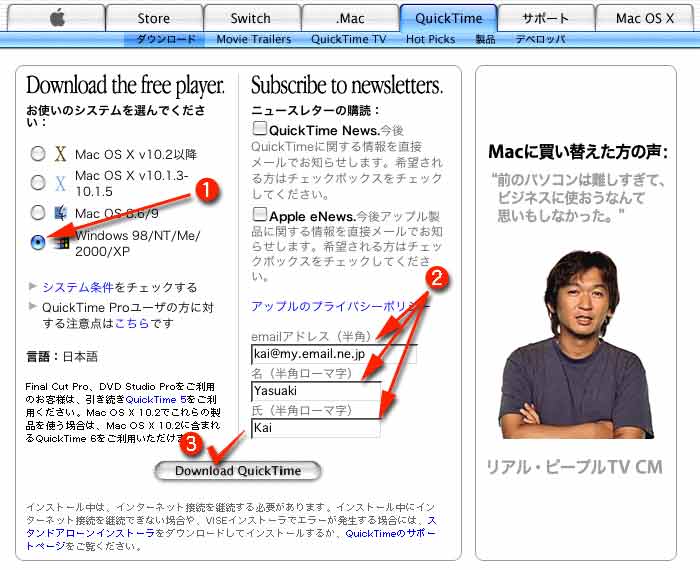Click the Apple eNews. bold label

point(312,216)
